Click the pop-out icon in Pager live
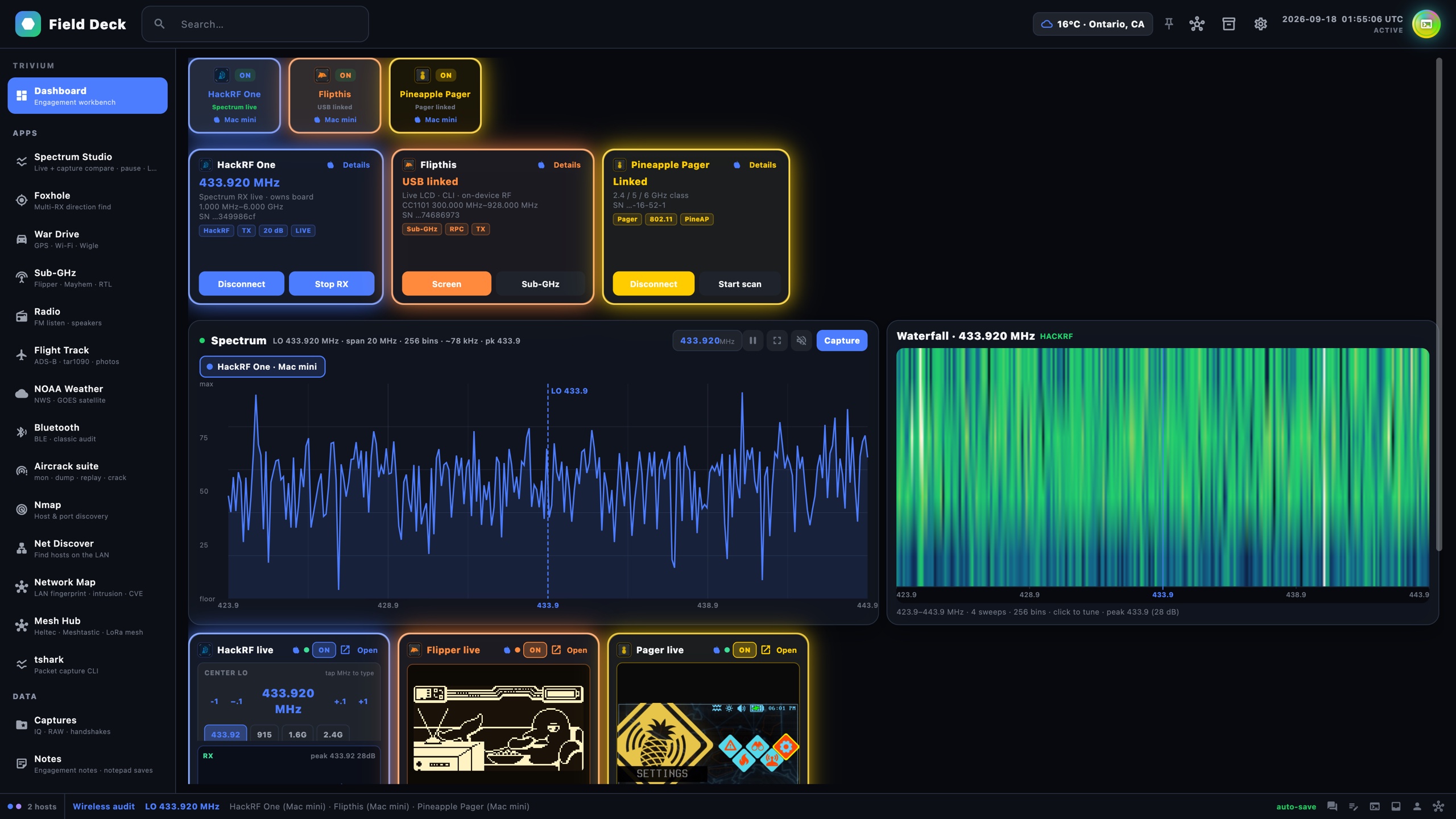 pyautogui.click(x=766, y=650)
